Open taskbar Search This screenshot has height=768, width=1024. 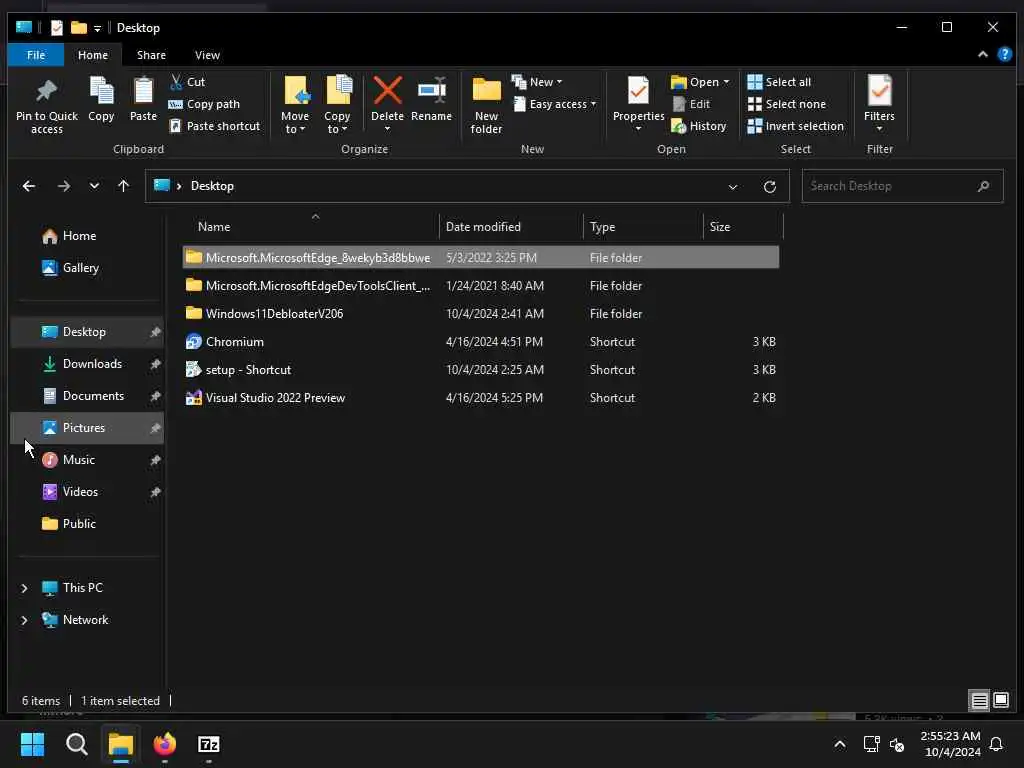[x=76, y=744]
